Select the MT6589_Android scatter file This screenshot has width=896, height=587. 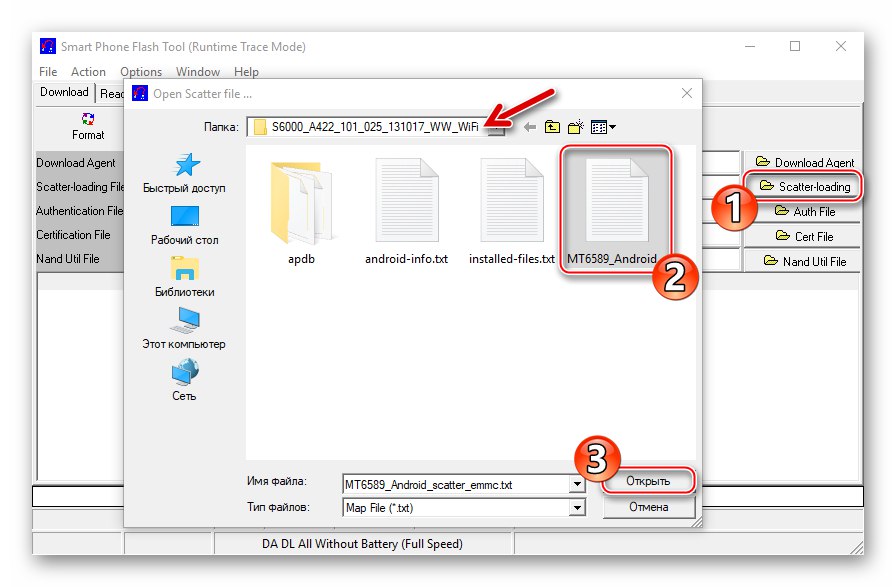tap(615, 207)
